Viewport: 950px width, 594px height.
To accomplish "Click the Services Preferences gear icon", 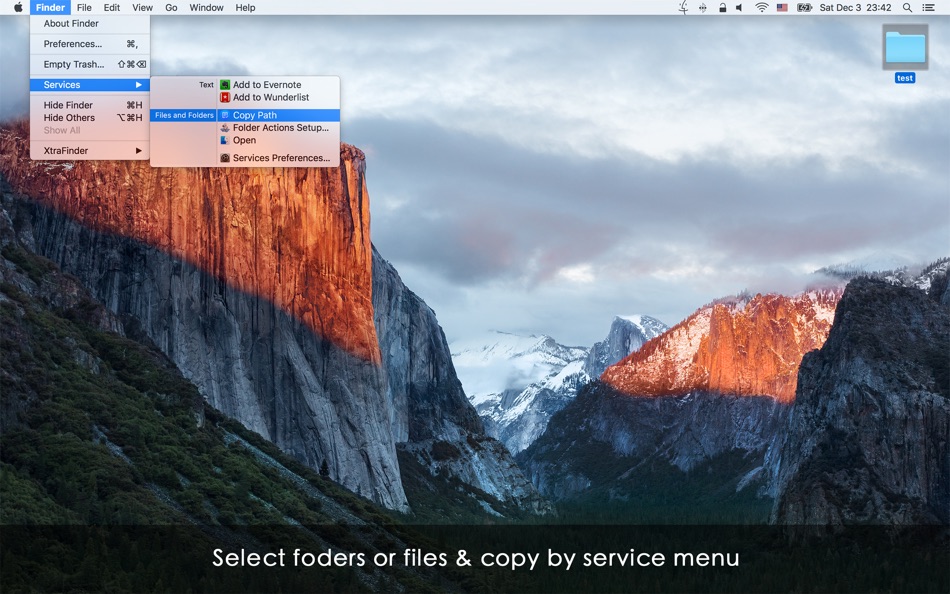I will click(225, 158).
